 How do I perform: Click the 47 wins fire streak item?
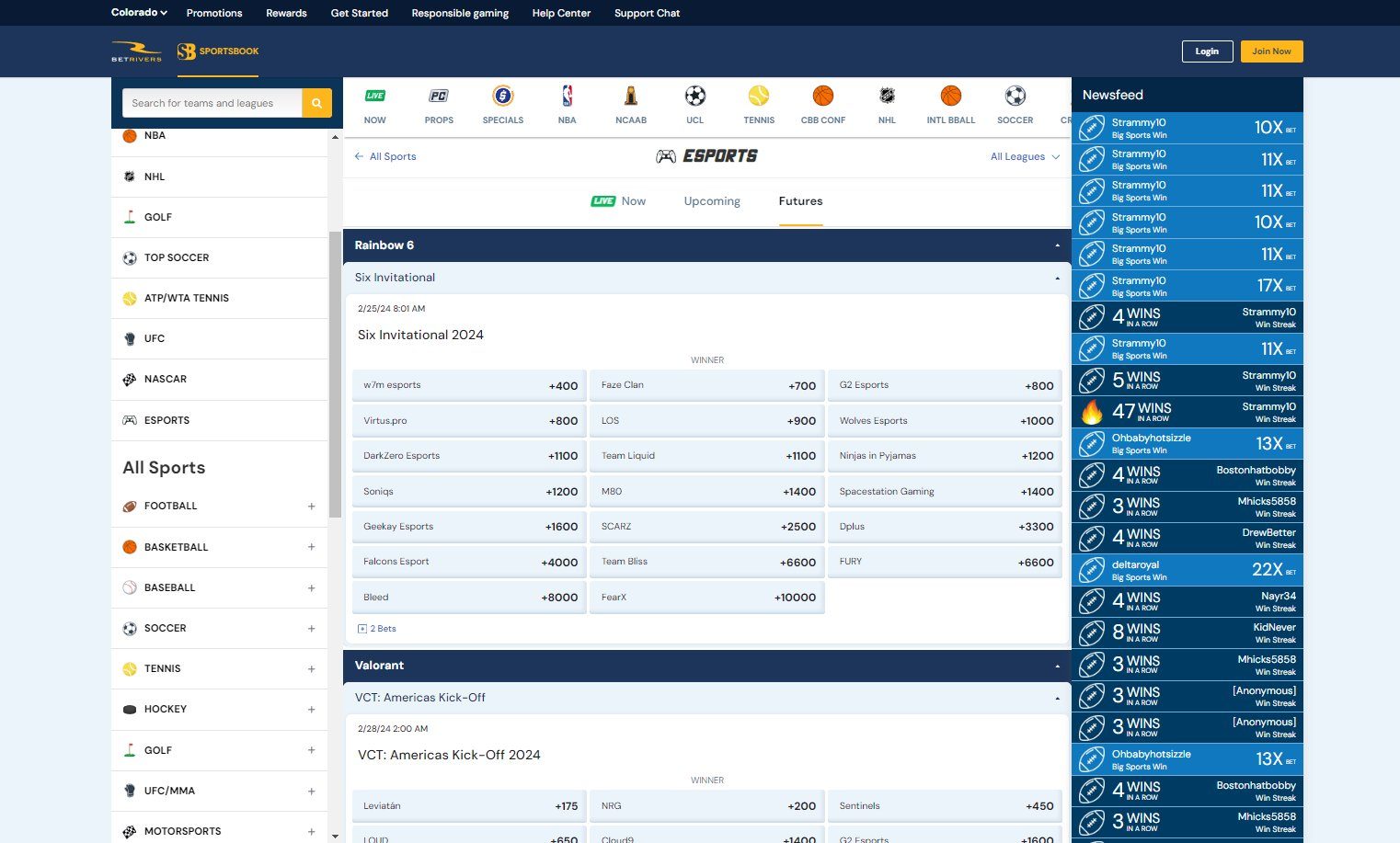(1188, 411)
